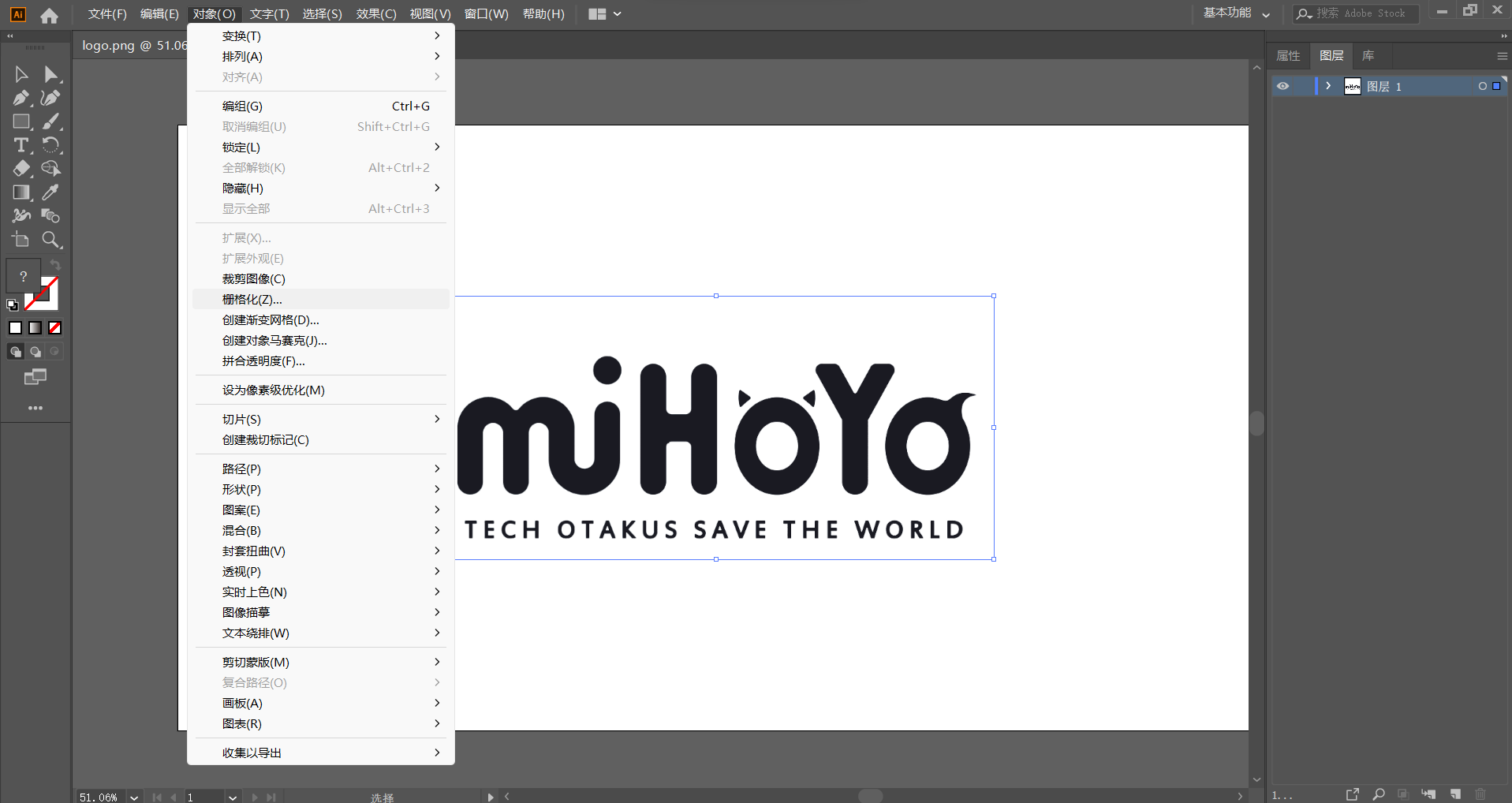Select the Direct Selection tool
1512x803 pixels.
(x=51, y=74)
